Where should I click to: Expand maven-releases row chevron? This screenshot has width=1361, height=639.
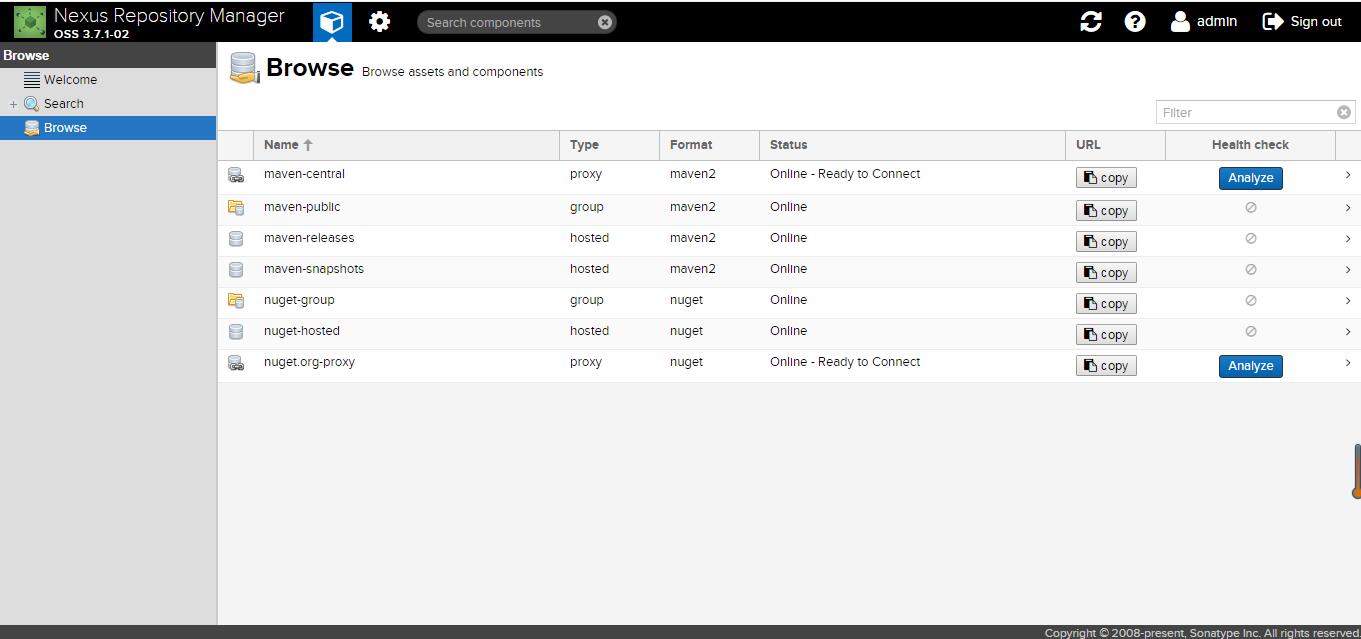(1348, 239)
